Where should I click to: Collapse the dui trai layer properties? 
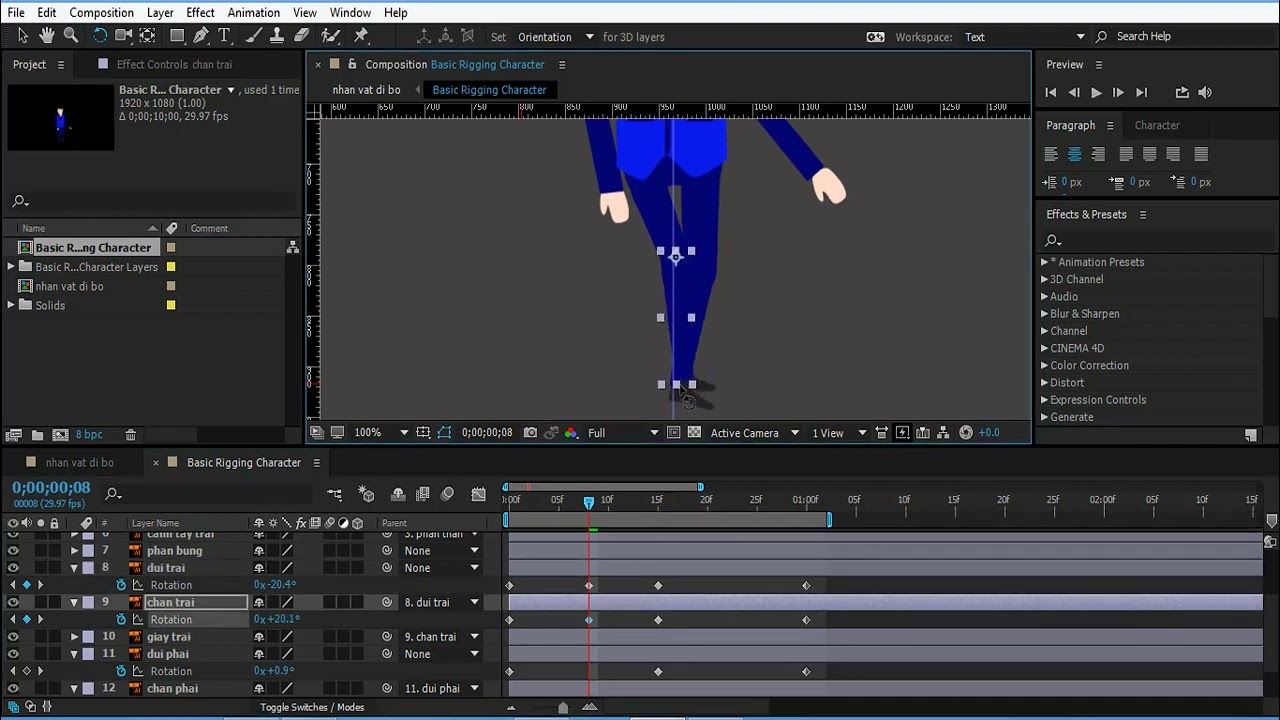pyautogui.click(x=74, y=568)
